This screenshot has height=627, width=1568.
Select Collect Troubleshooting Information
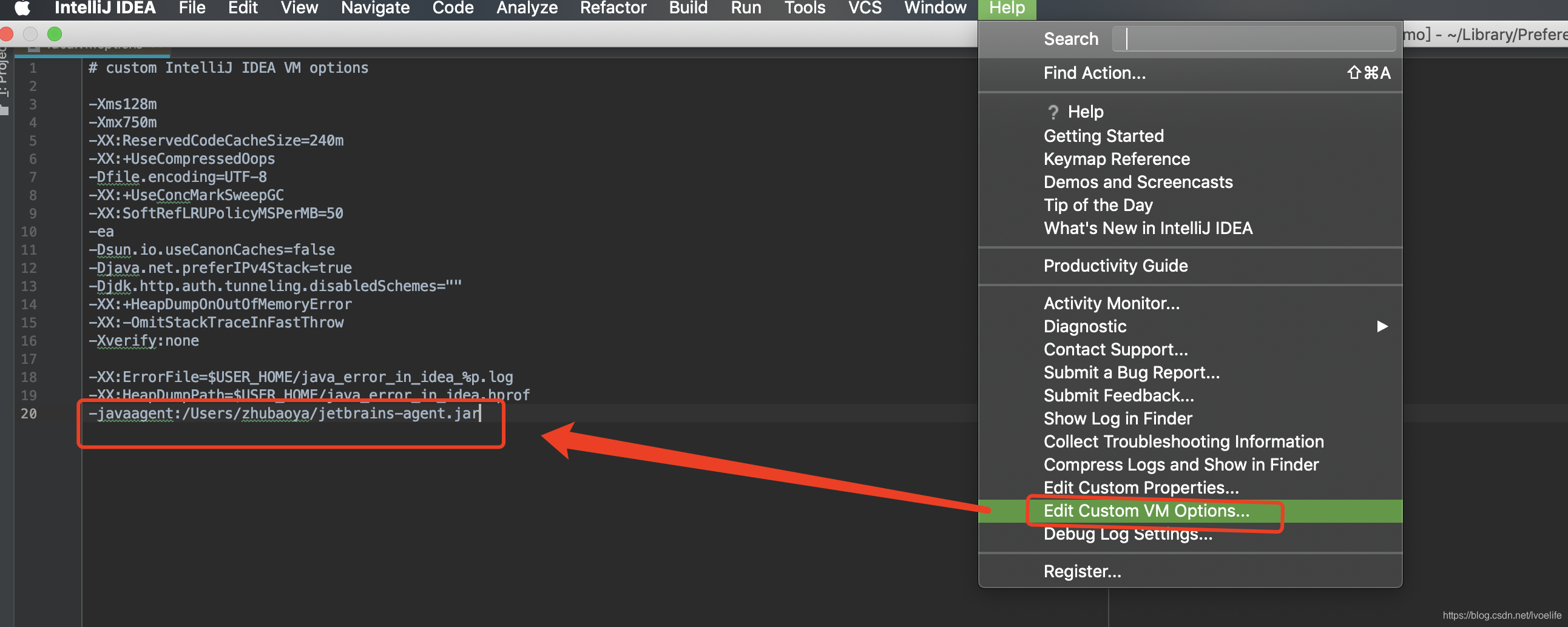coord(1190,442)
